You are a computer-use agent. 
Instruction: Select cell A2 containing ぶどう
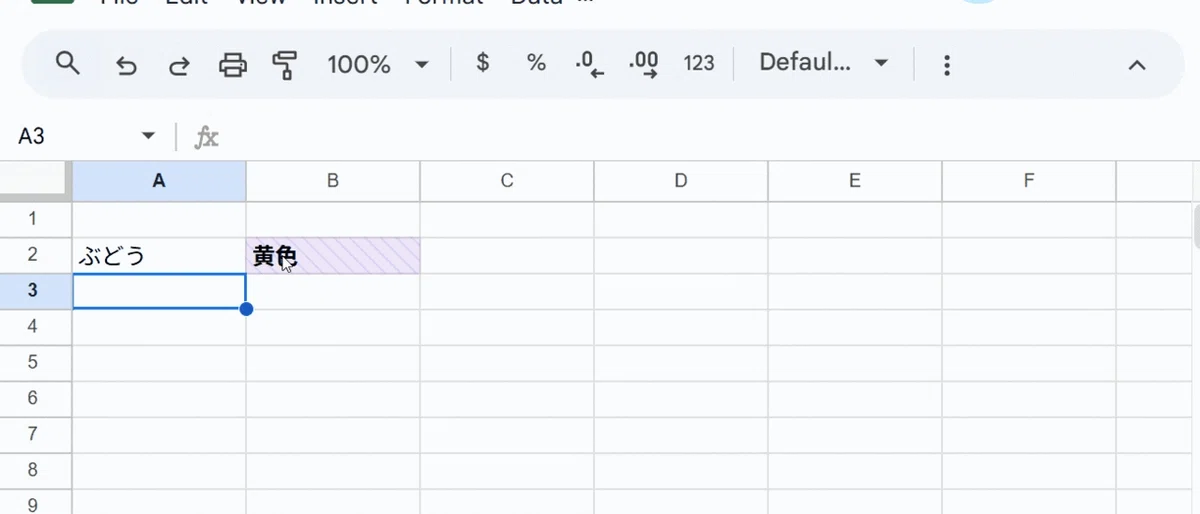(x=159, y=255)
